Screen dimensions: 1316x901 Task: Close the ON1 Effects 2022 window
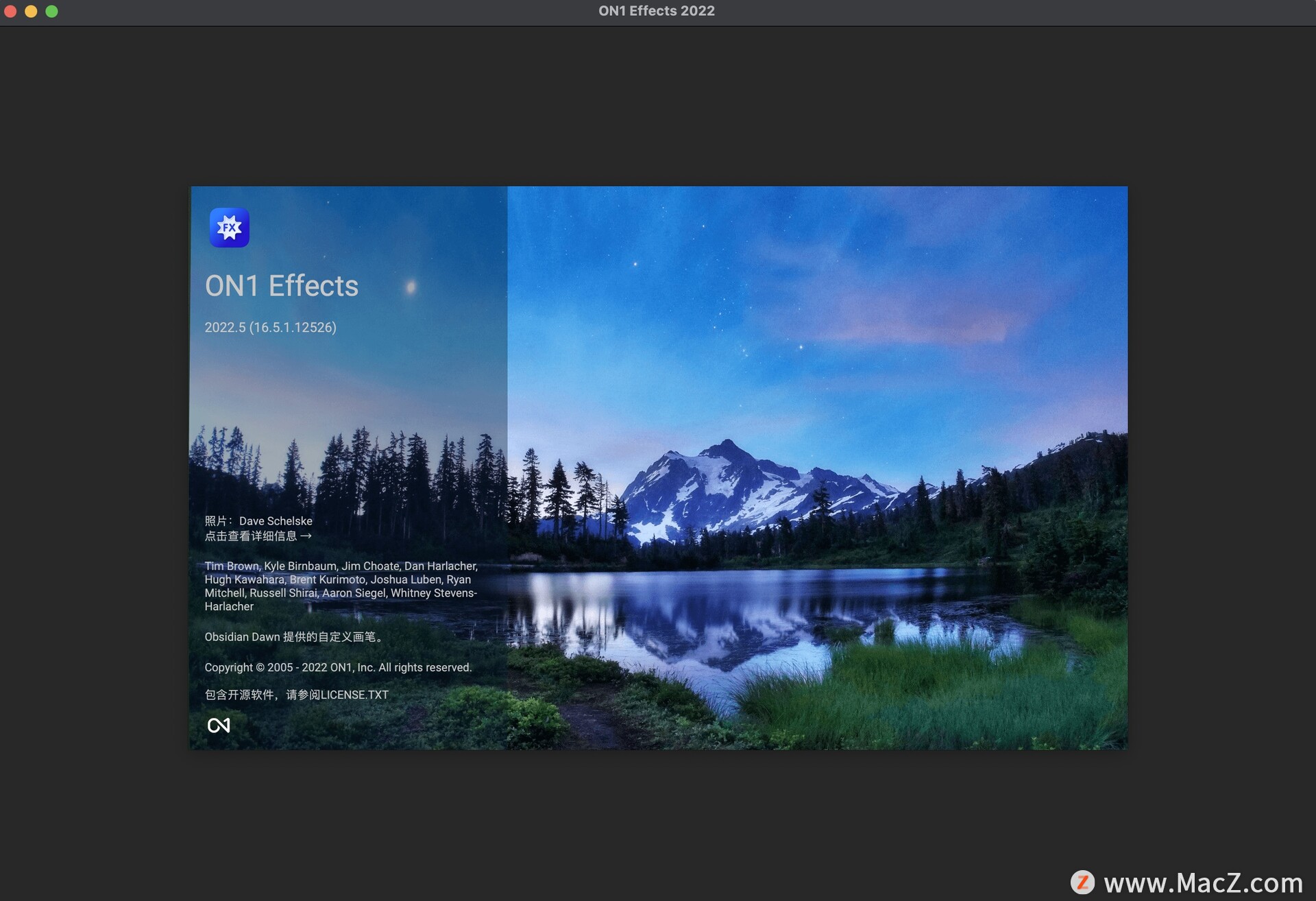[x=10, y=11]
